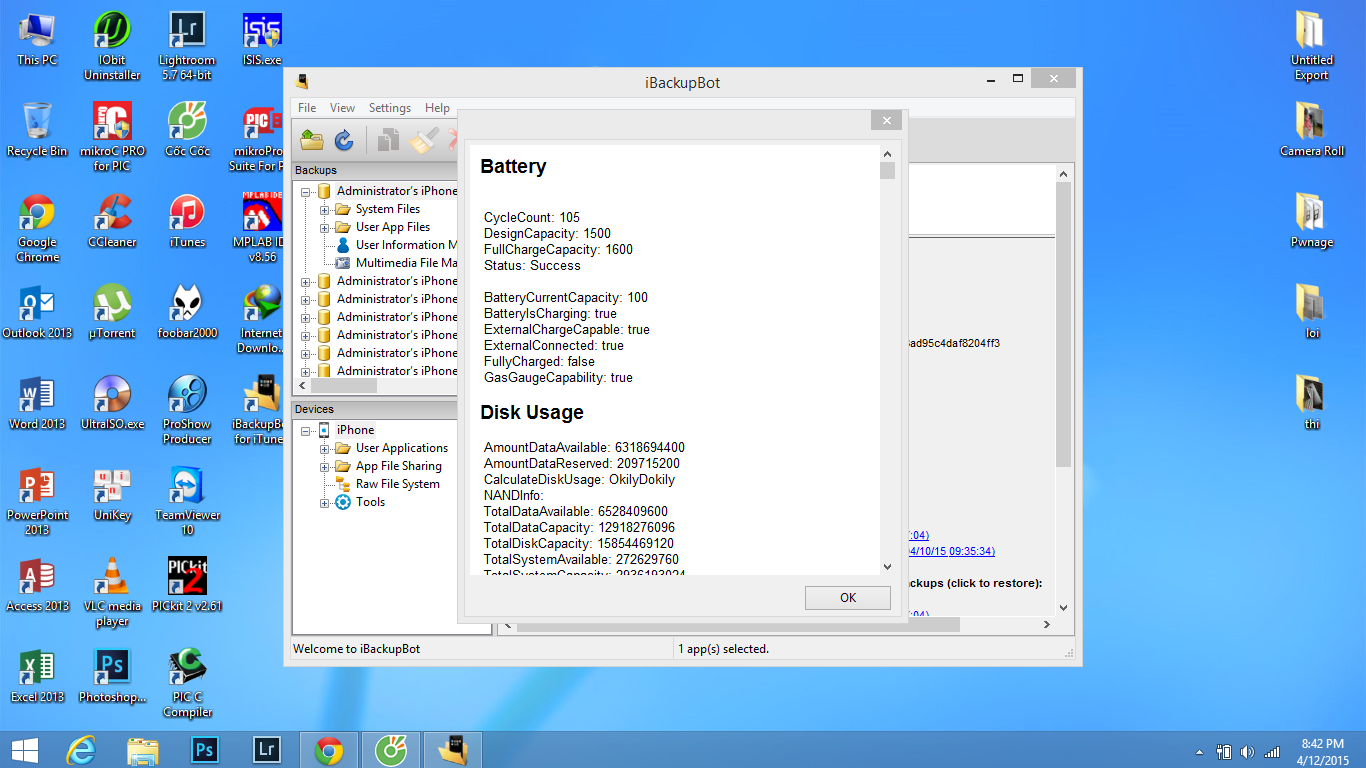Show hidden system tray icons arrow

tap(1199, 752)
